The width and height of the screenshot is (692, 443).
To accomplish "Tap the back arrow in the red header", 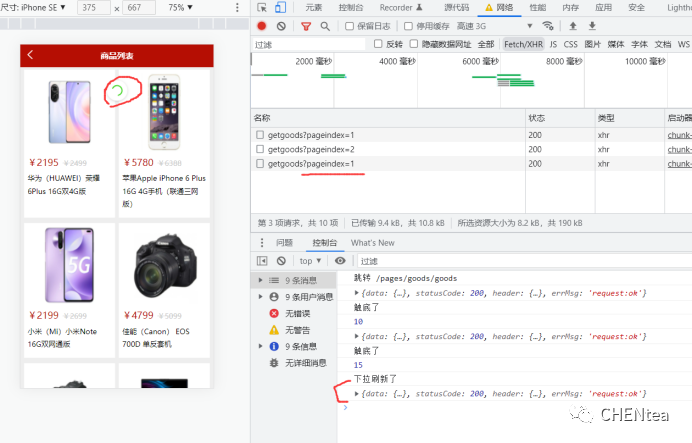I will click(30, 55).
